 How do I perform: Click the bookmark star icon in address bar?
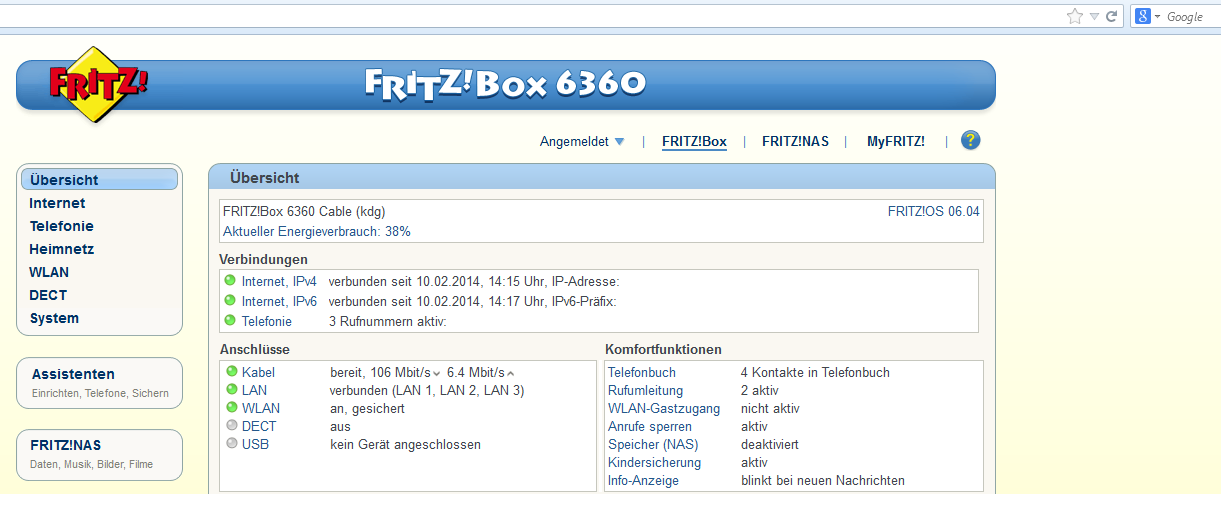pyautogui.click(x=1074, y=16)
